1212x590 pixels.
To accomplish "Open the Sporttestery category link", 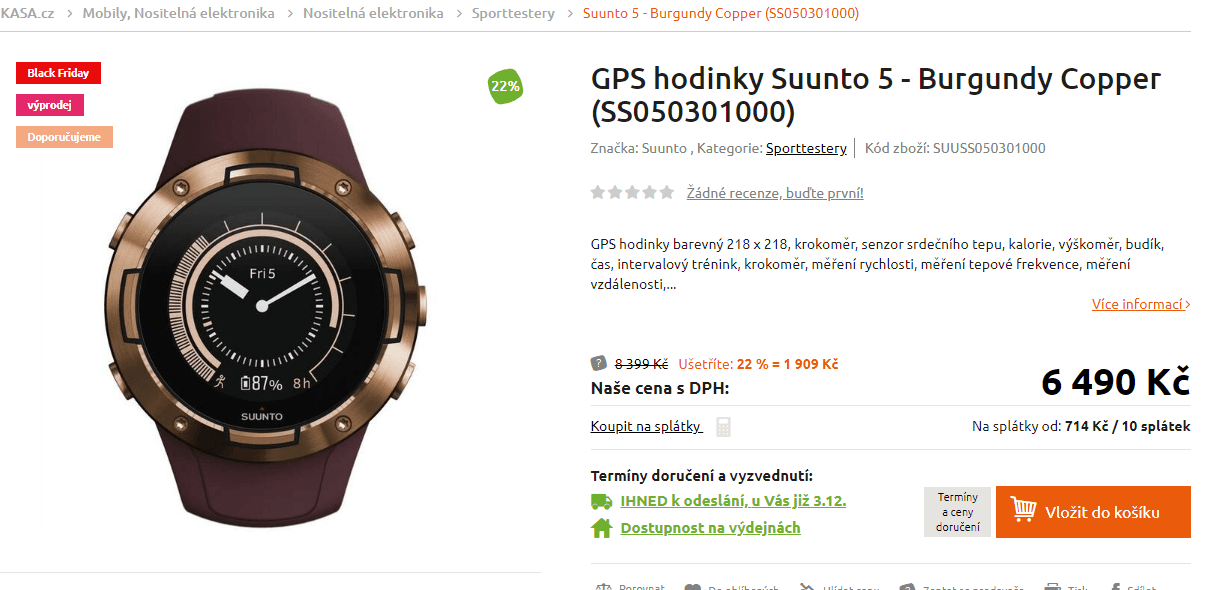I will pyautogui.click(x=806, y=148).
